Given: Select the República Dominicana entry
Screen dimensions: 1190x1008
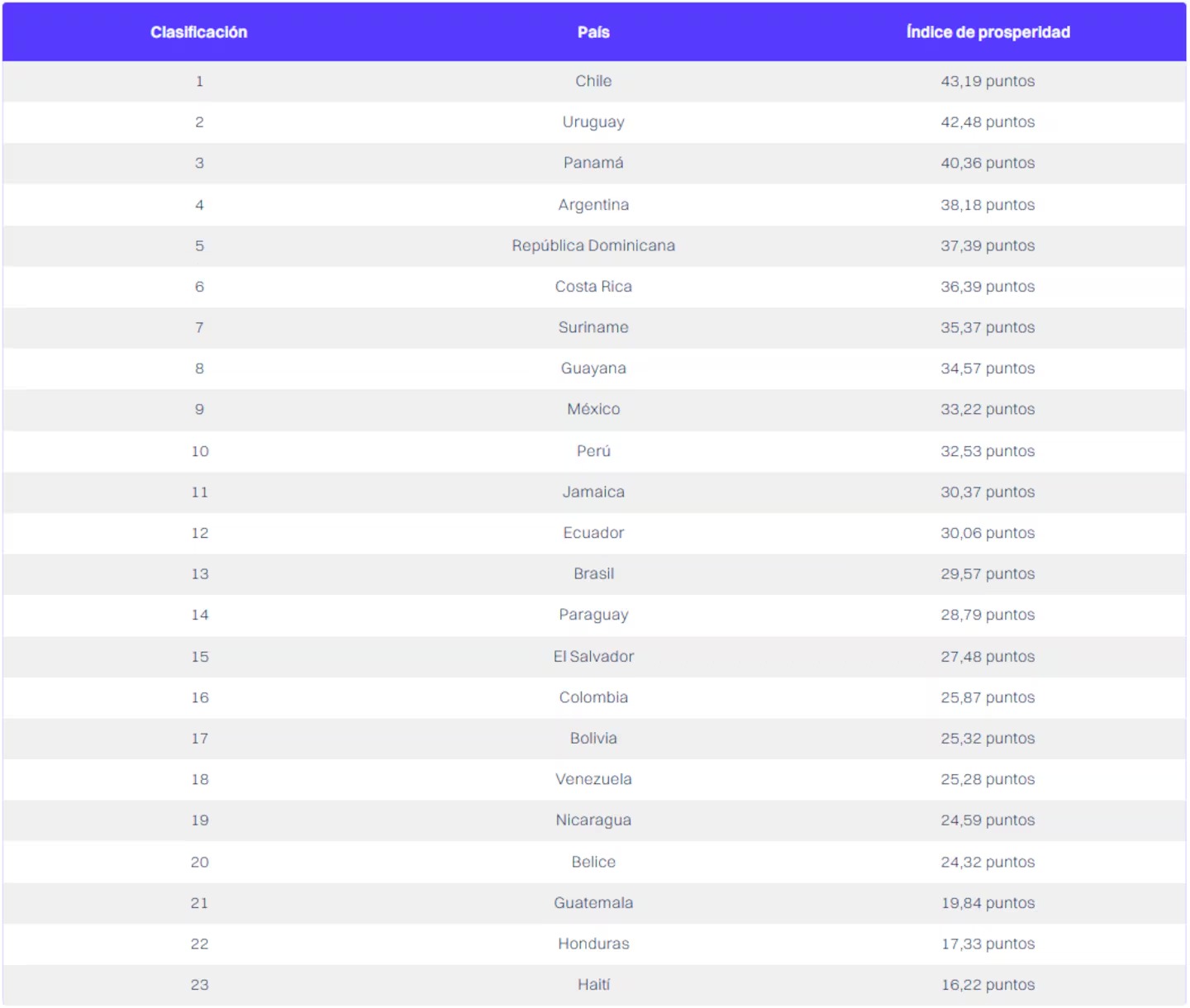Looking at the screenshot, I should tap(593, 245).
